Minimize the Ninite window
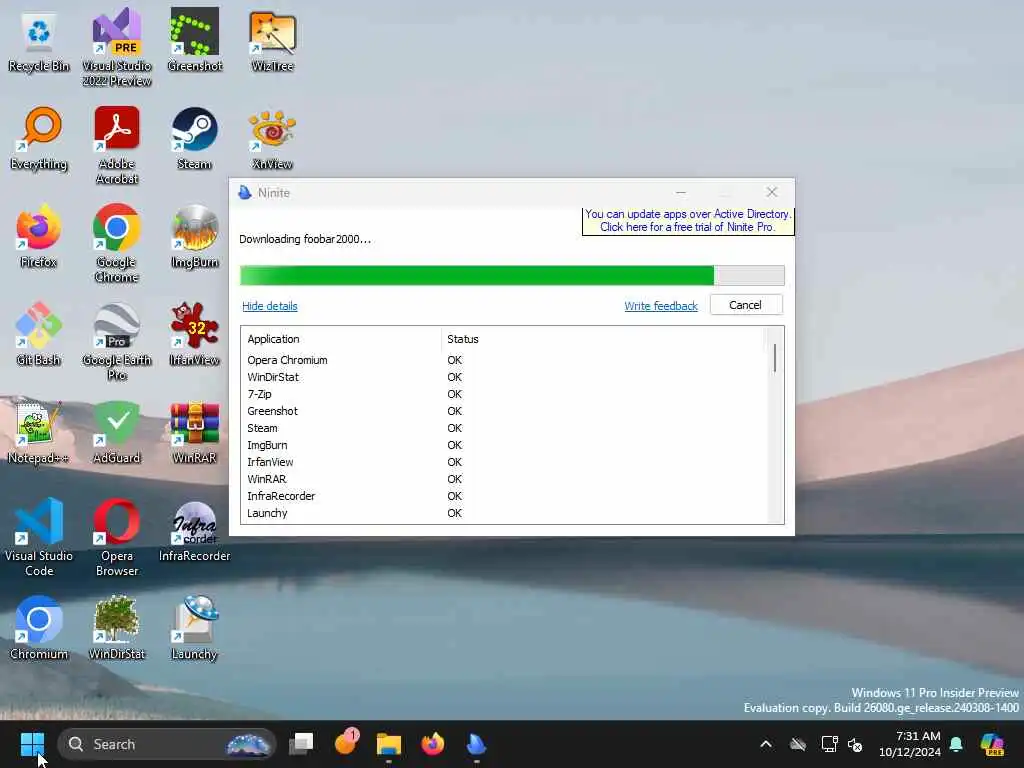This screenshot has height=768, width=1024. 681,192
